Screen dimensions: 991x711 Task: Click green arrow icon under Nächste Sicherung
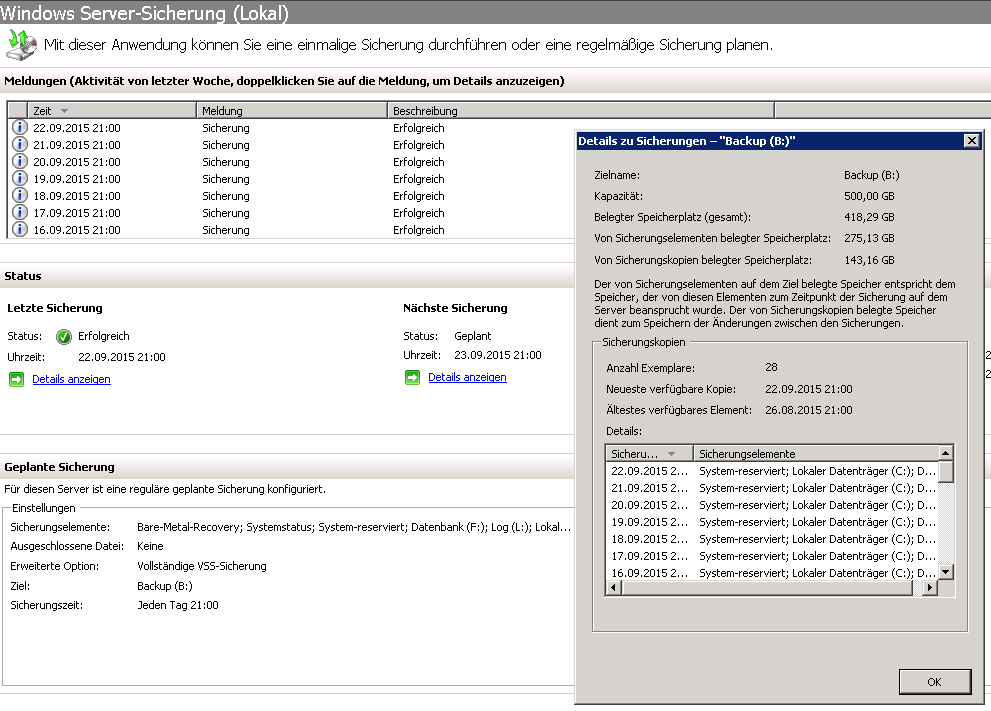412,377
